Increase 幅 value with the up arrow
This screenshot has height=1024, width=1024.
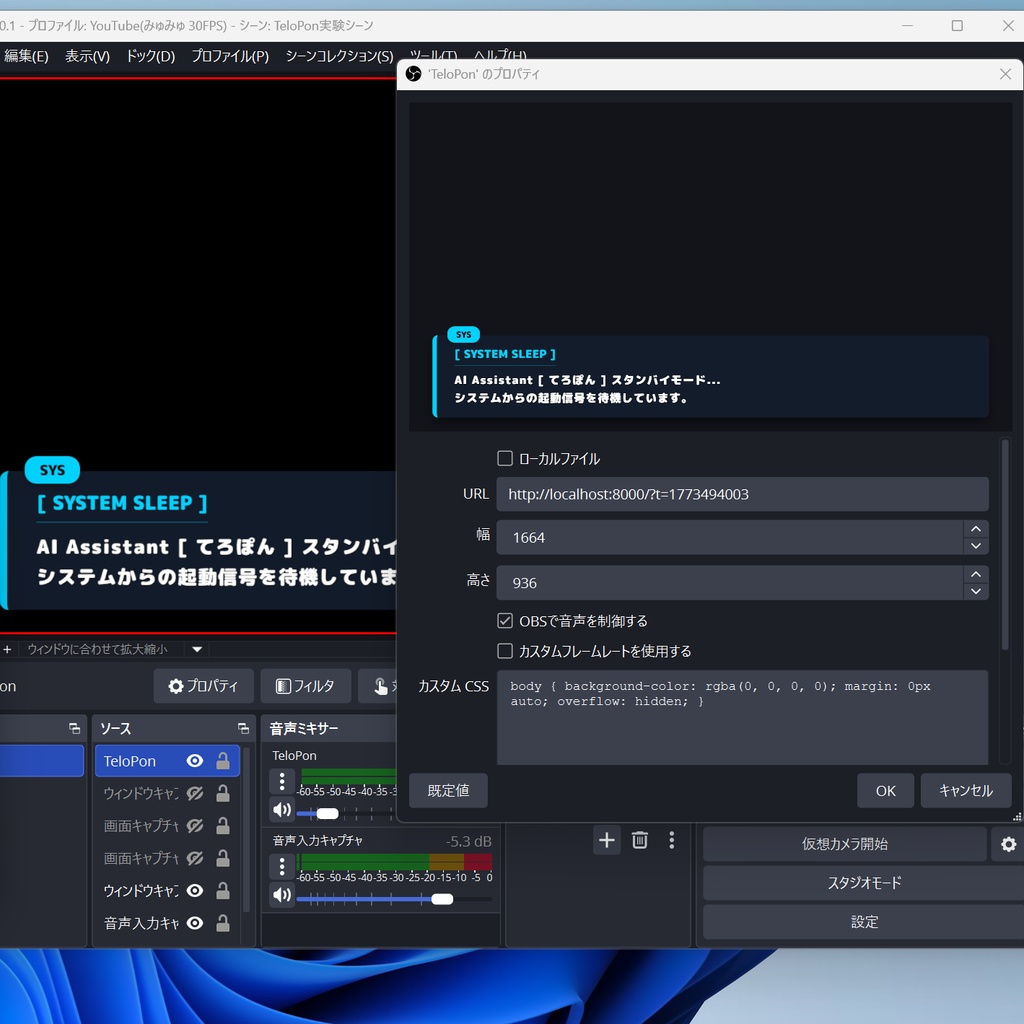(x=975, y=529)
